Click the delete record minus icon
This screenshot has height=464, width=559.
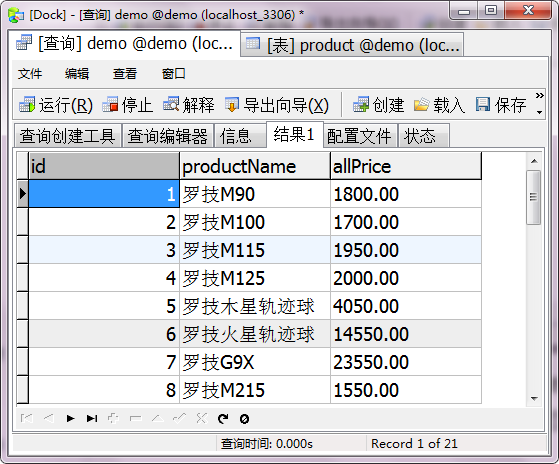pyautogui.click(x=136, y=418)
